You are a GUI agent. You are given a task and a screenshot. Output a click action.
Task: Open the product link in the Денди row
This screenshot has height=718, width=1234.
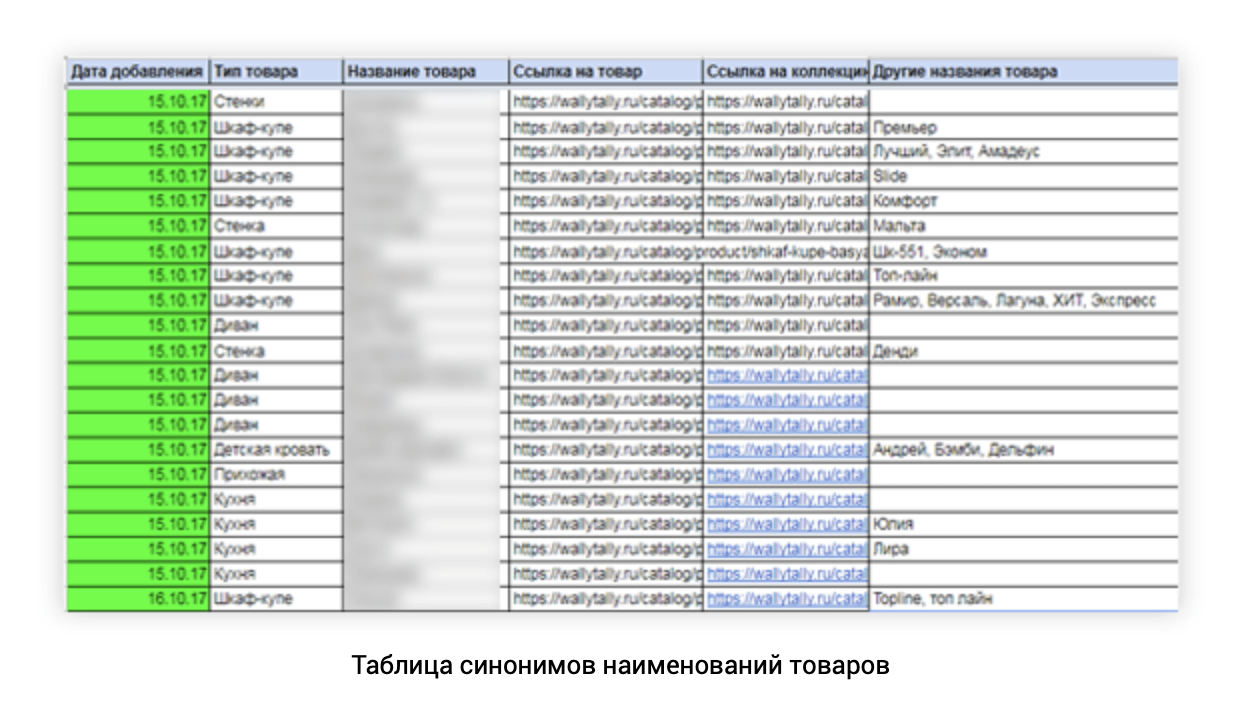(607, 351)
